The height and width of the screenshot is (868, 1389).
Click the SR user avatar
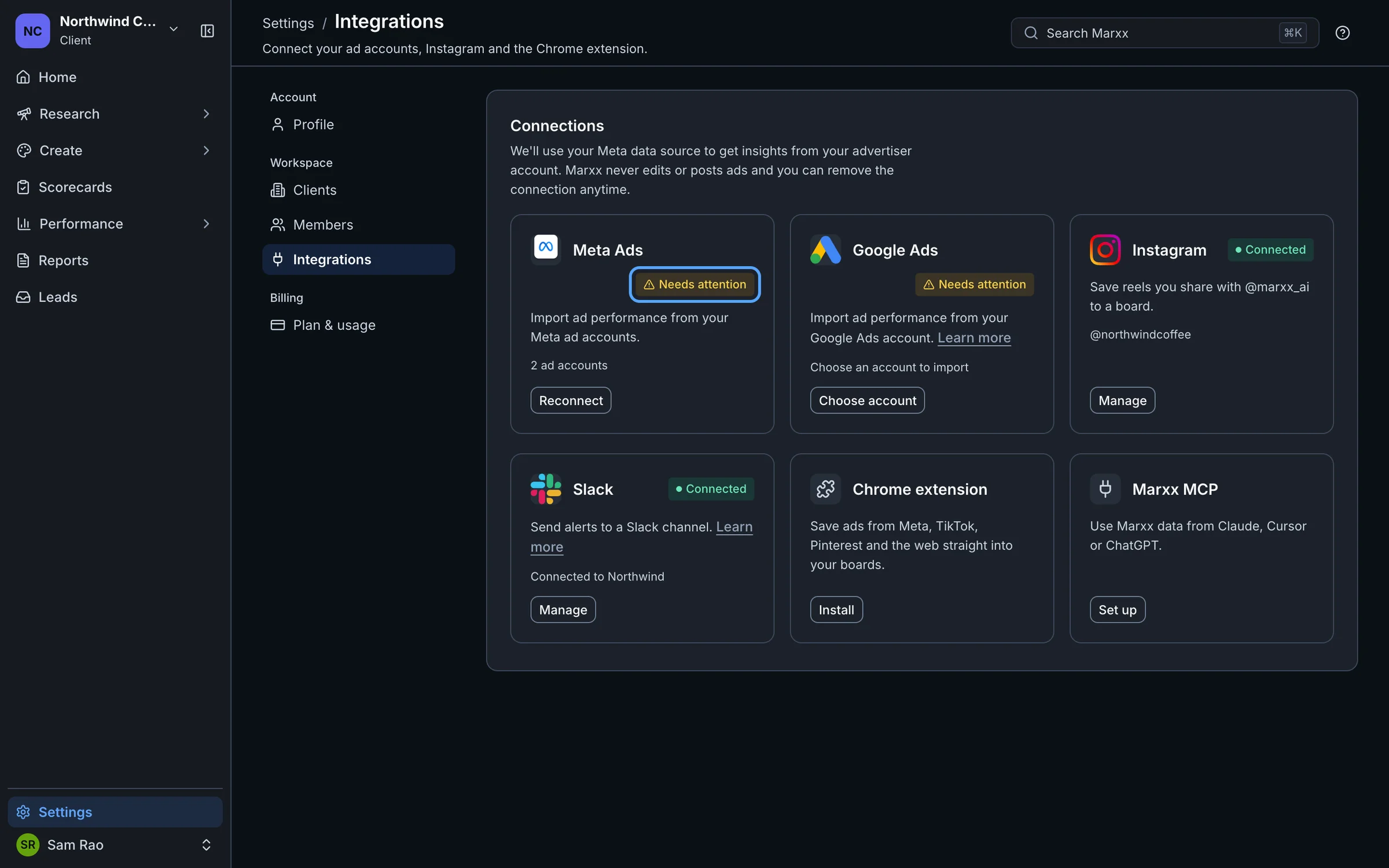tap(28, 844)
